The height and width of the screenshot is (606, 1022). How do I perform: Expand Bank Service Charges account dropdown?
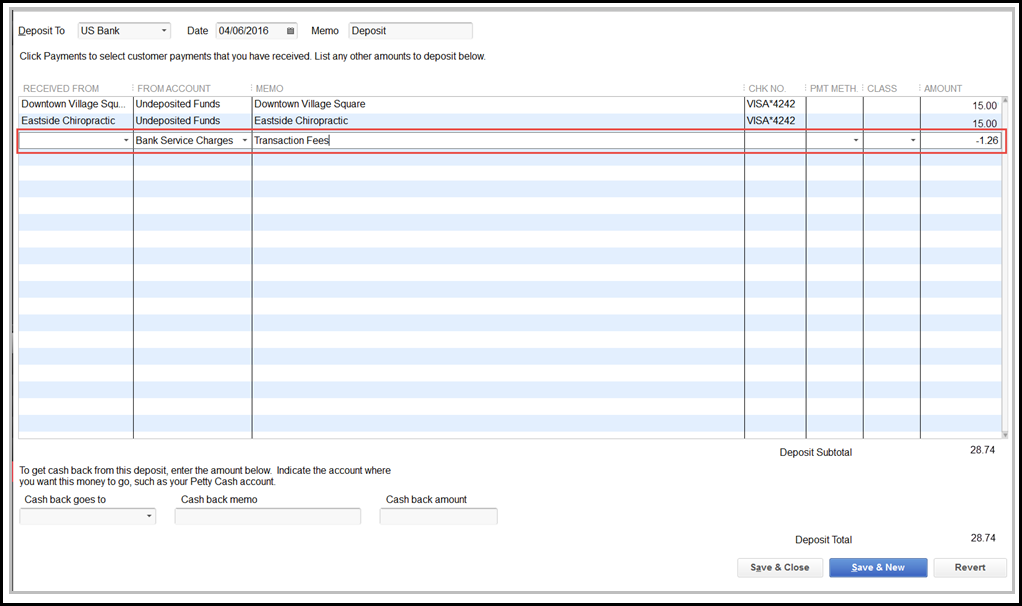click(x=245, y=141)
